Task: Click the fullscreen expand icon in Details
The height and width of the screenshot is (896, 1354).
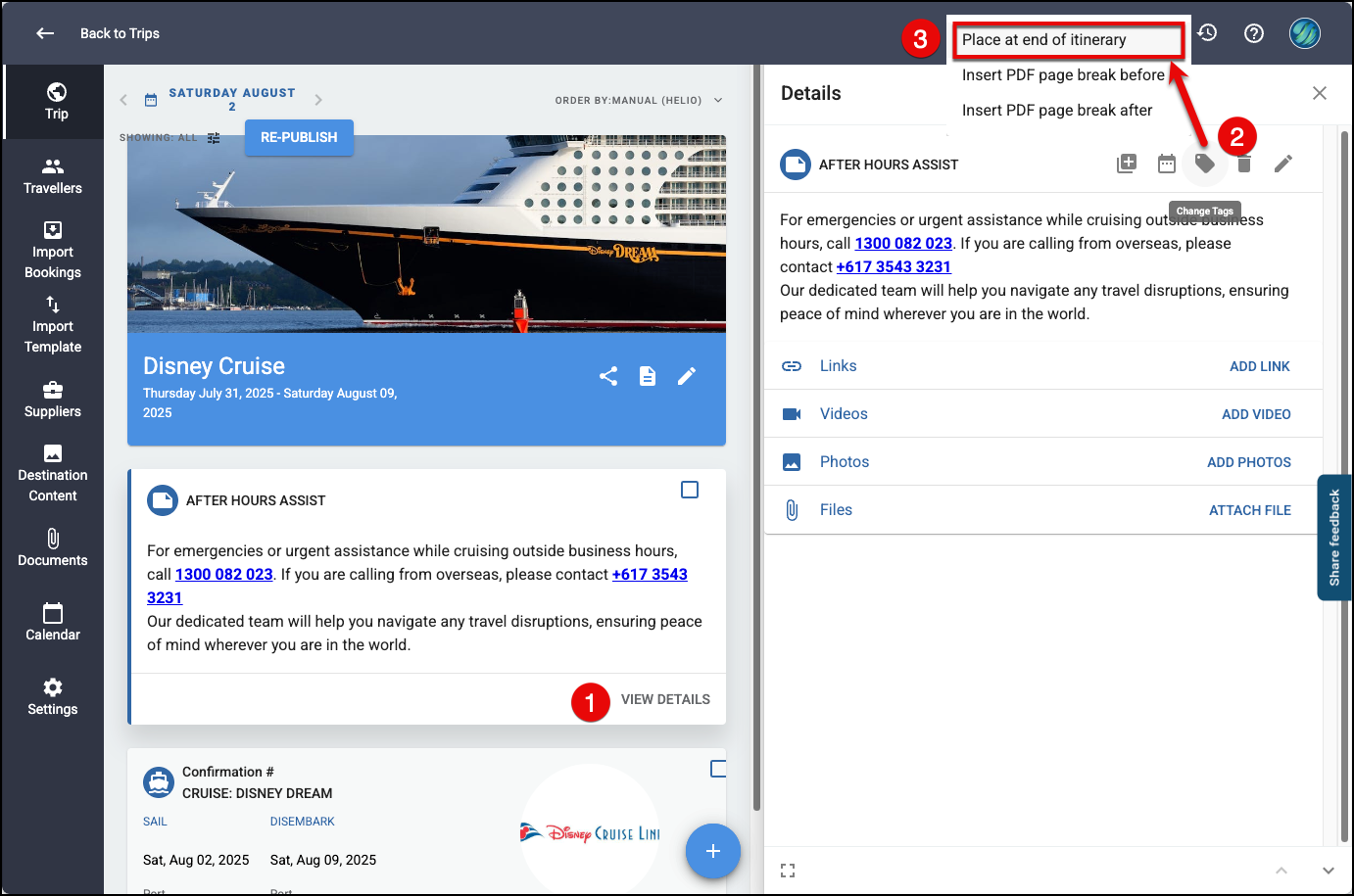Action: (788, 871)
